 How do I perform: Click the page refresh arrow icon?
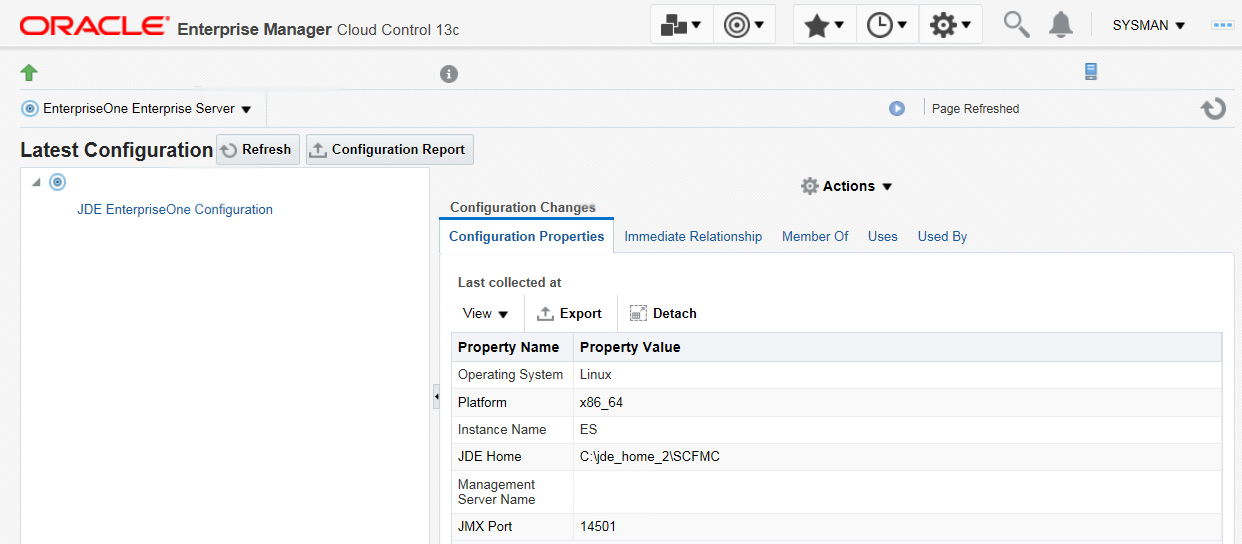(1213, 108)
